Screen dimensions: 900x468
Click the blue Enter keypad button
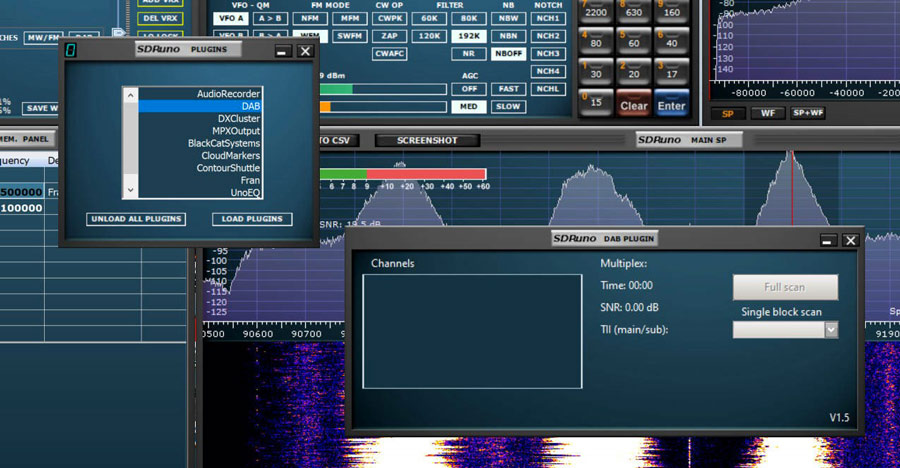[x=672, y=102]
